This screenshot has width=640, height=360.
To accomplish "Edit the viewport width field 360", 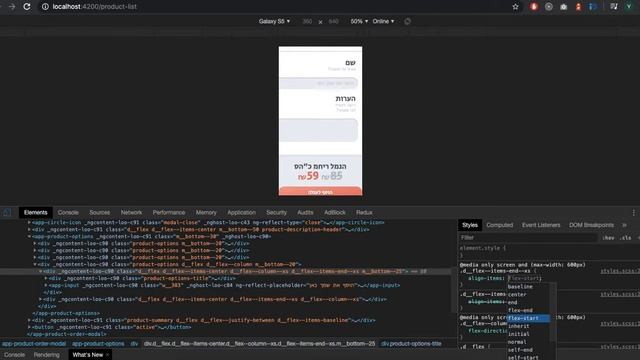I will tap(307, 21).
